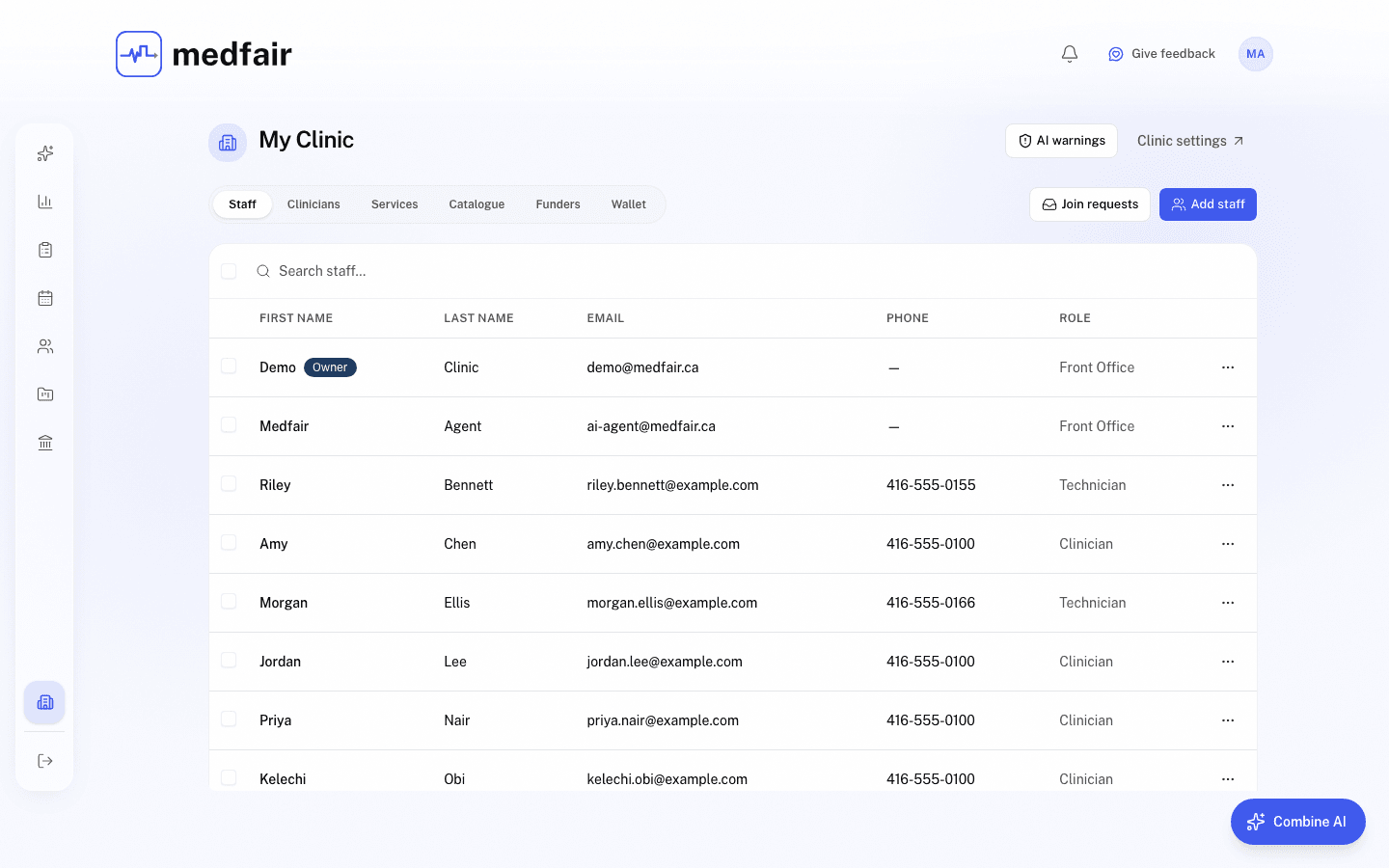Toggle the select-all staff checkbox
The width and height of the screenshot is (1389, 868).
point(229,271)
